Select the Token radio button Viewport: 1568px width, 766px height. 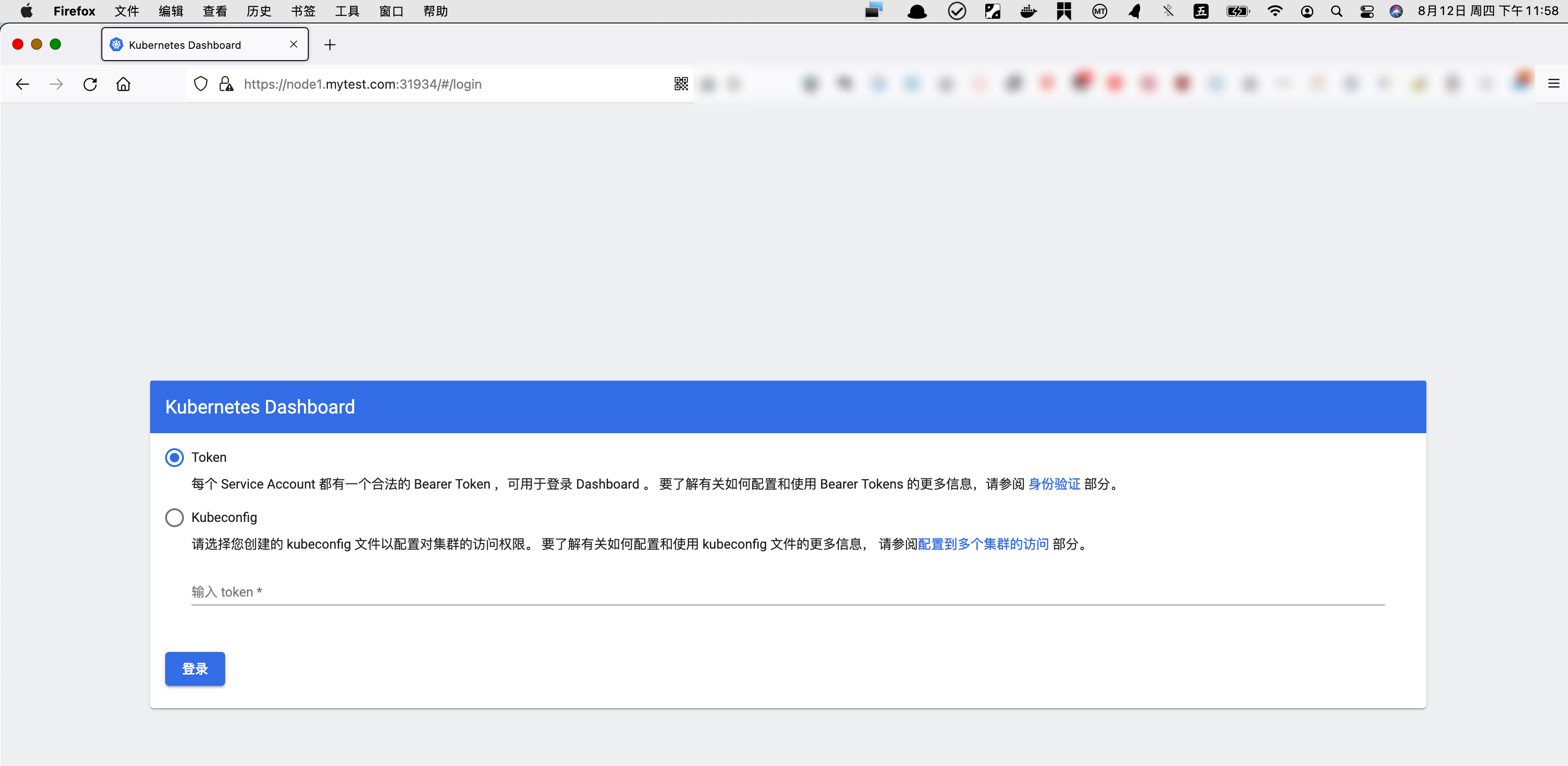click(174, 457)
